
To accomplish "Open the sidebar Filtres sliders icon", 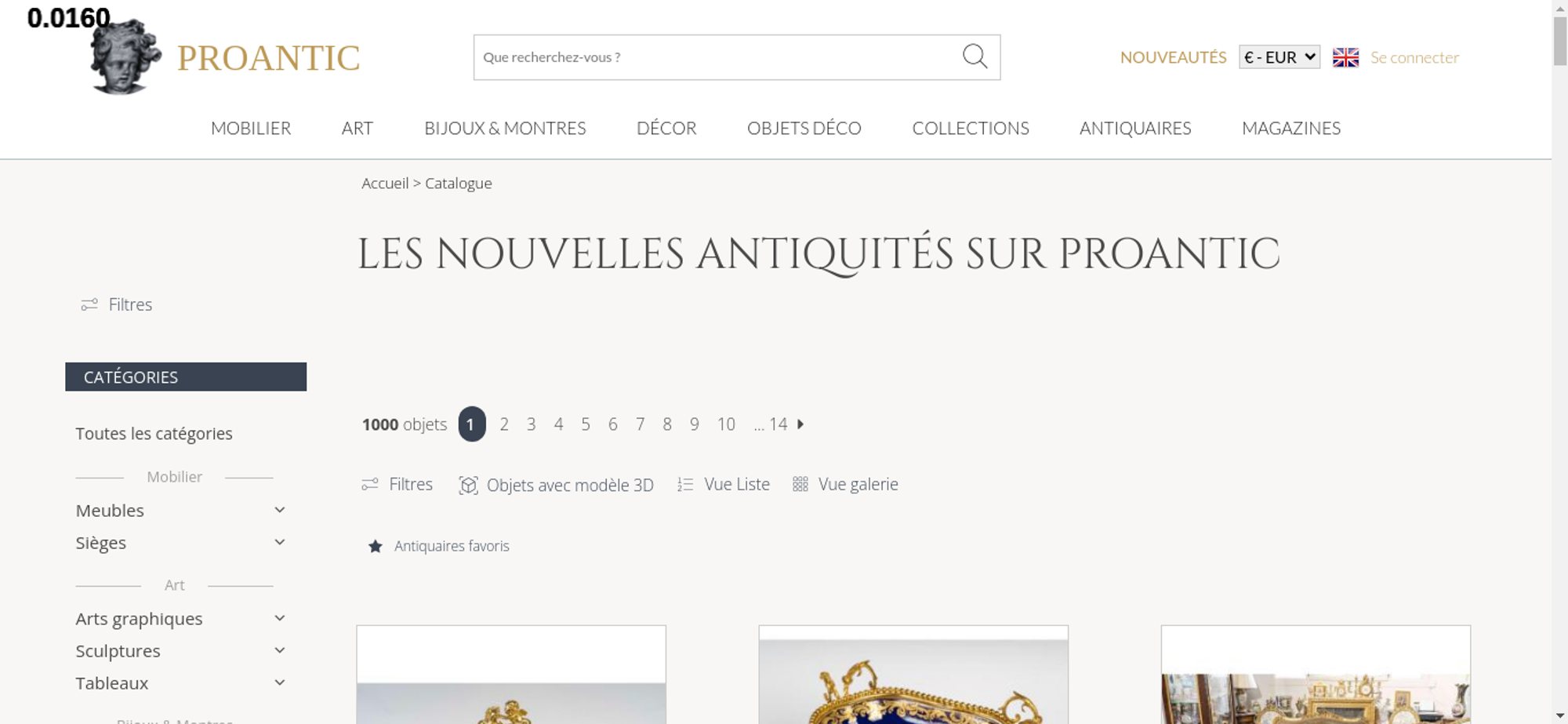I will (89, 304).
